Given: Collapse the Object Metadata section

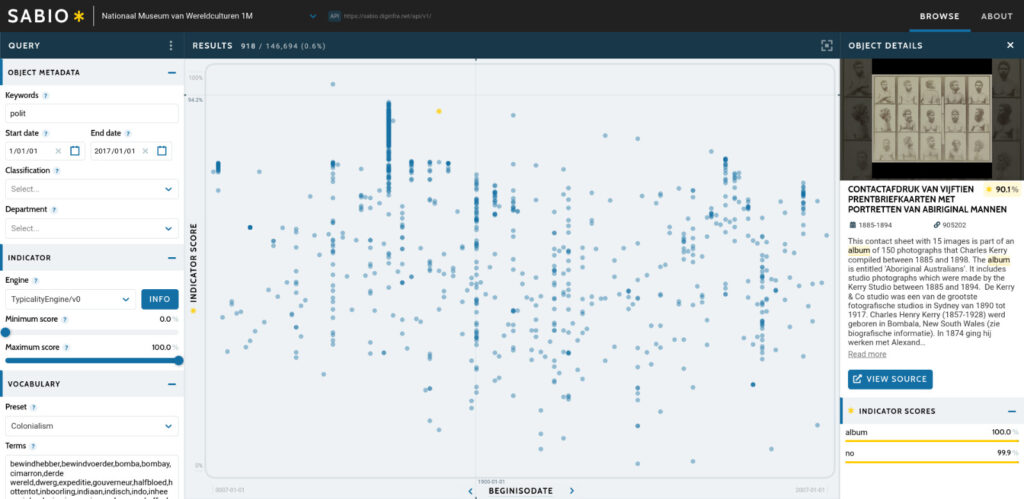Looking at the screenshot, I should 172,72.
